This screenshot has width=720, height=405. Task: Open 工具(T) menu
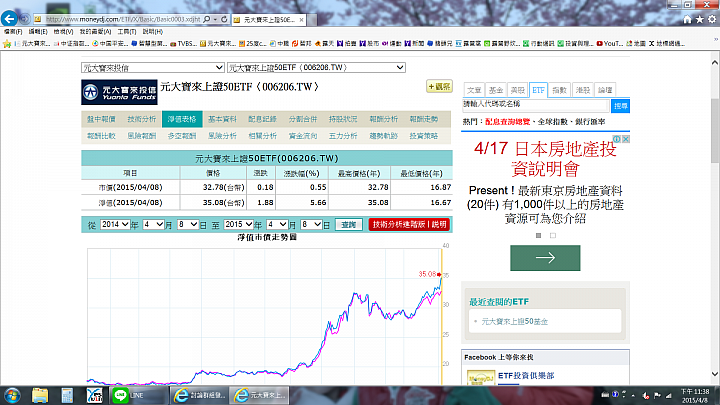coord(127,32)
